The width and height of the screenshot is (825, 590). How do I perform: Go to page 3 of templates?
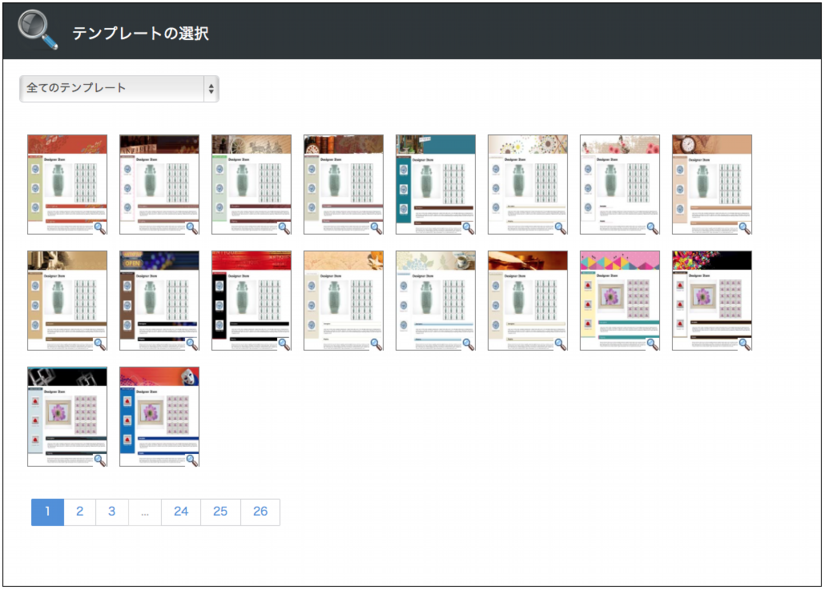tap(112, 512)
